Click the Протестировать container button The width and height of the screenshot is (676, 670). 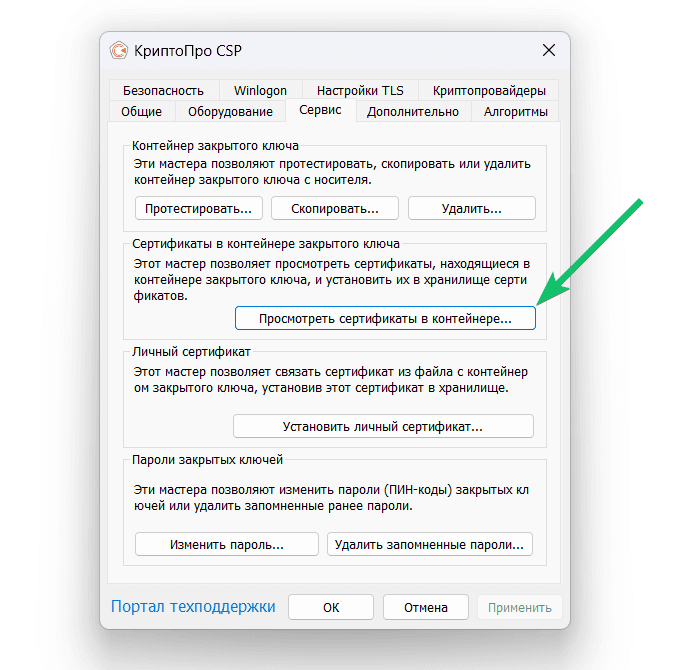click(x=199, y=209)
